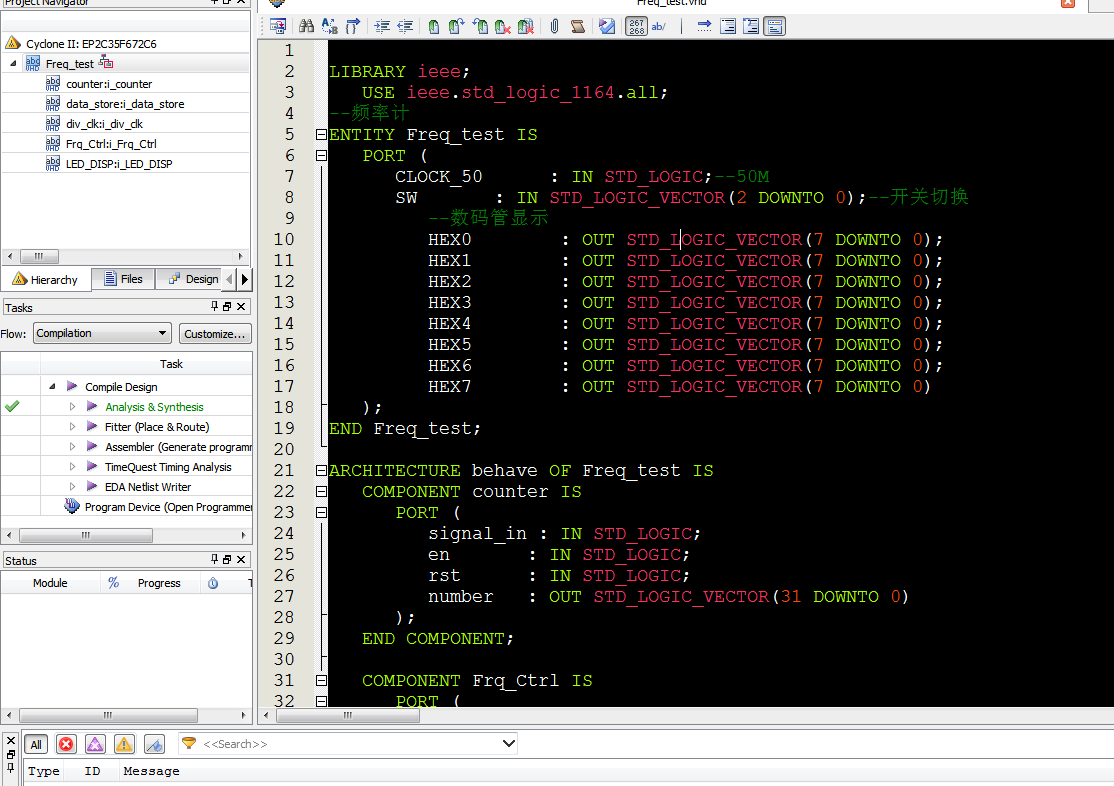Collapse the Compile Design task group
1114x786 pixels.
coord(52,387)
